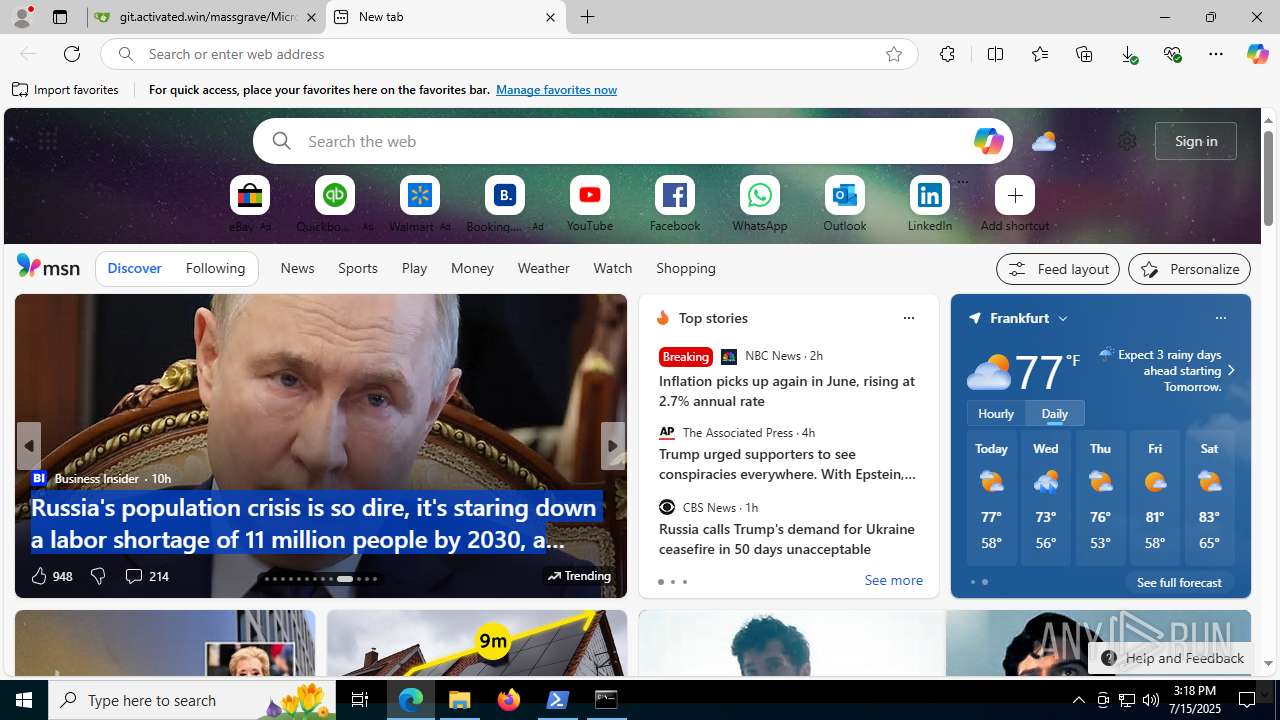Open the QuickBooks shortcut tile
Screen dimensions: 1280x720
click(x=335, y=195)
